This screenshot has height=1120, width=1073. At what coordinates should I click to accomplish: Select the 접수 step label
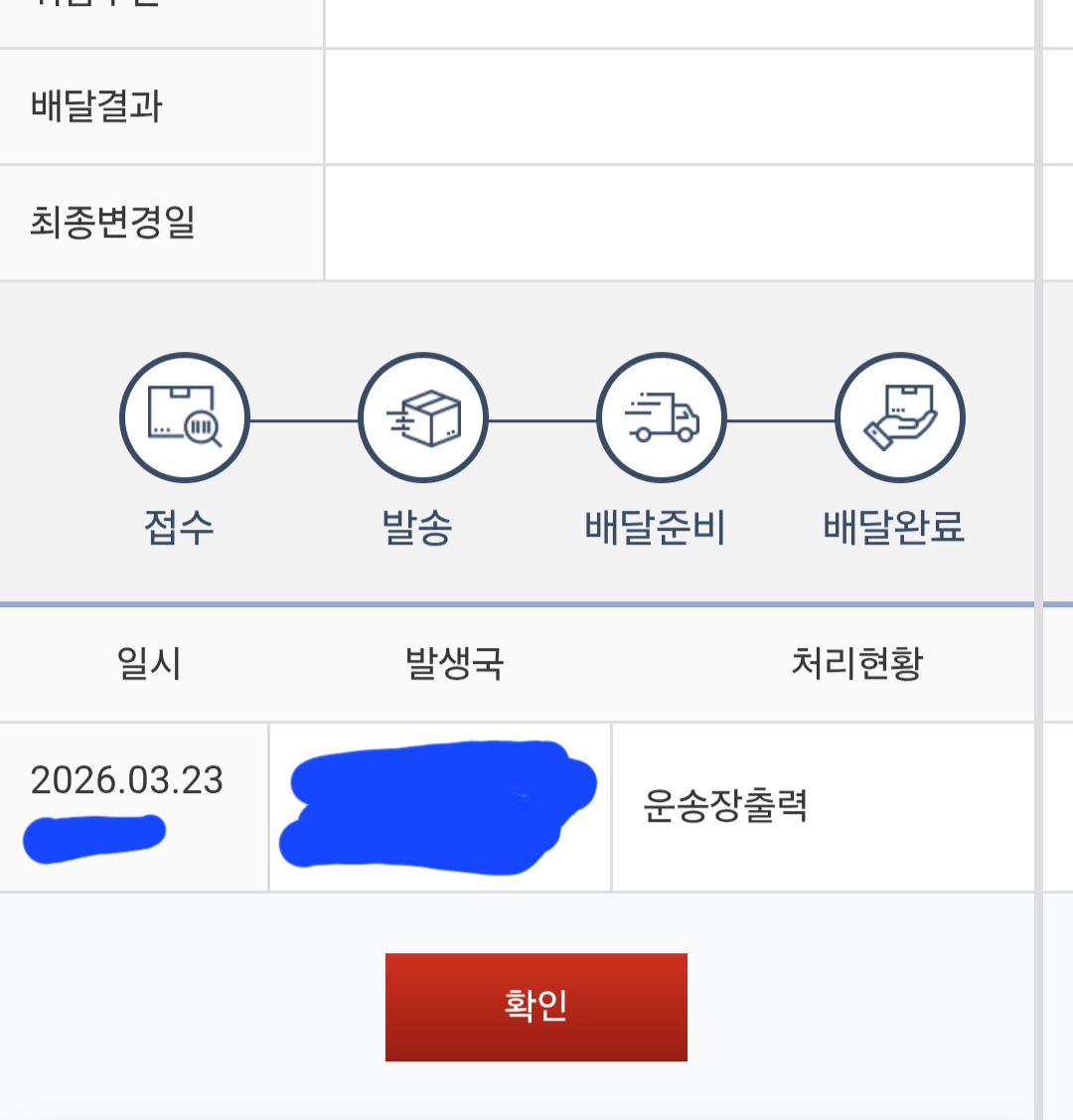point(180,527)
